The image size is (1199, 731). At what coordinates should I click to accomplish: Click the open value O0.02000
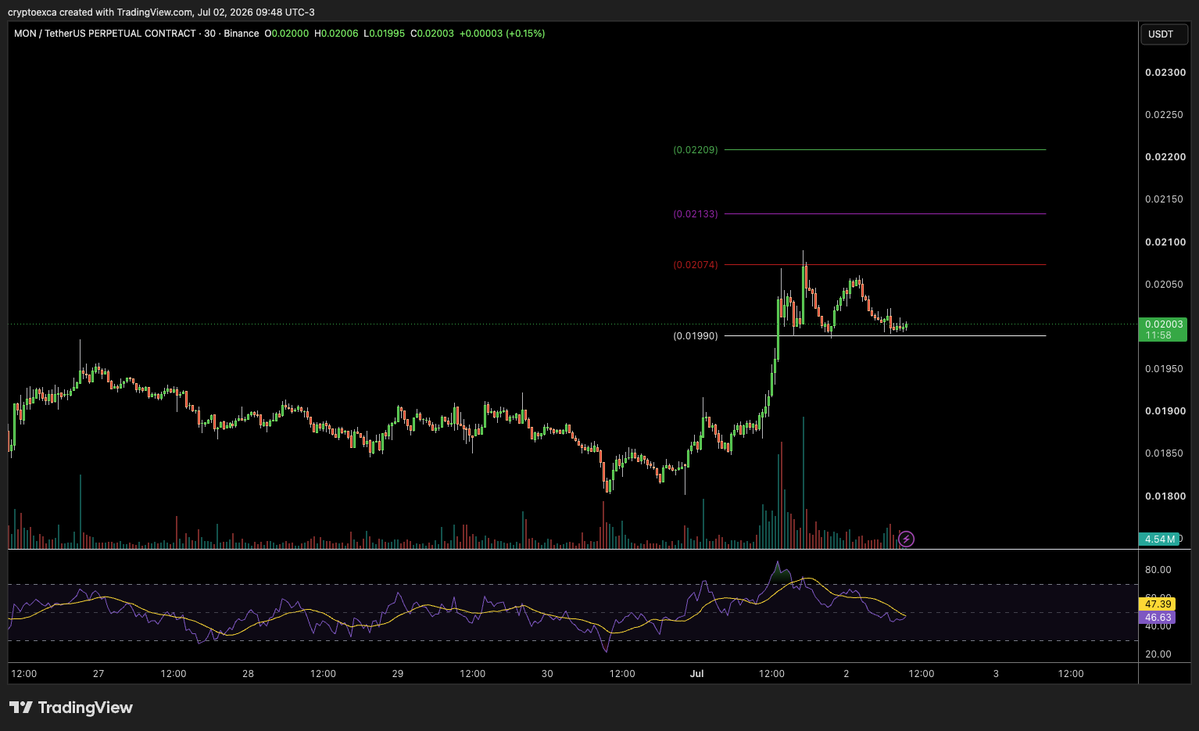coord(287,34)
